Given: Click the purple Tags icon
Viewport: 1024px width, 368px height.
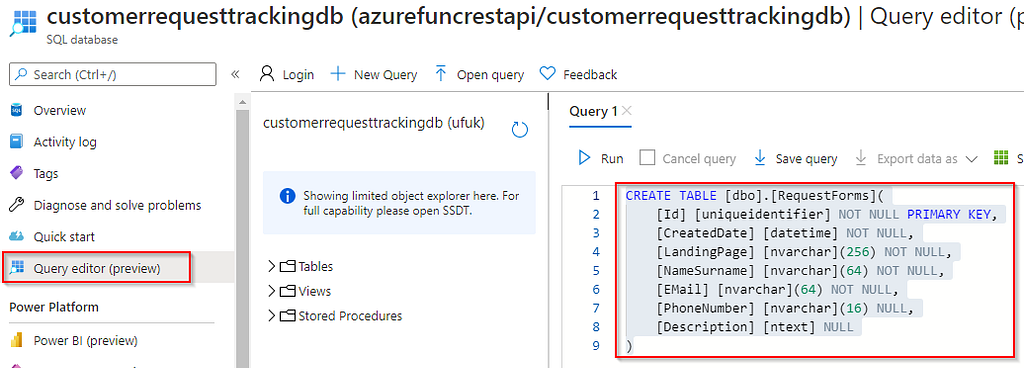Looking at the screenshot, I should point(17,174).
